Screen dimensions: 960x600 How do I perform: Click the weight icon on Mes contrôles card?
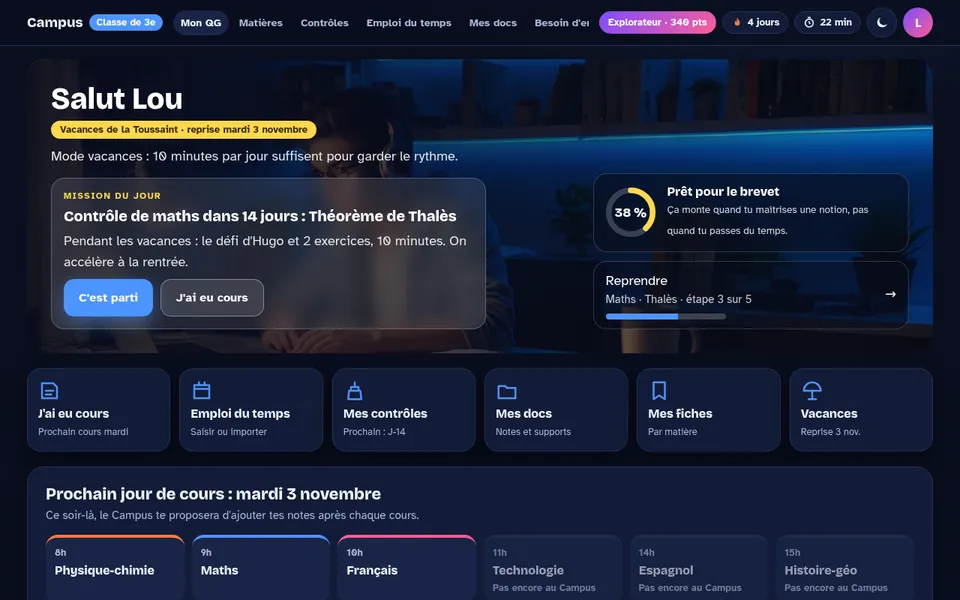point(354,391)
